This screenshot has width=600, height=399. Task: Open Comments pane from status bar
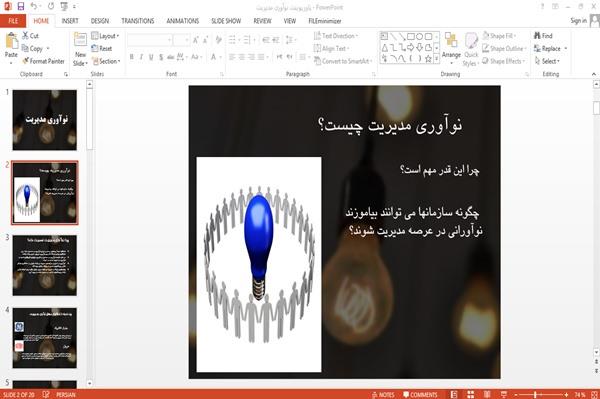click(x=420, y=394)
